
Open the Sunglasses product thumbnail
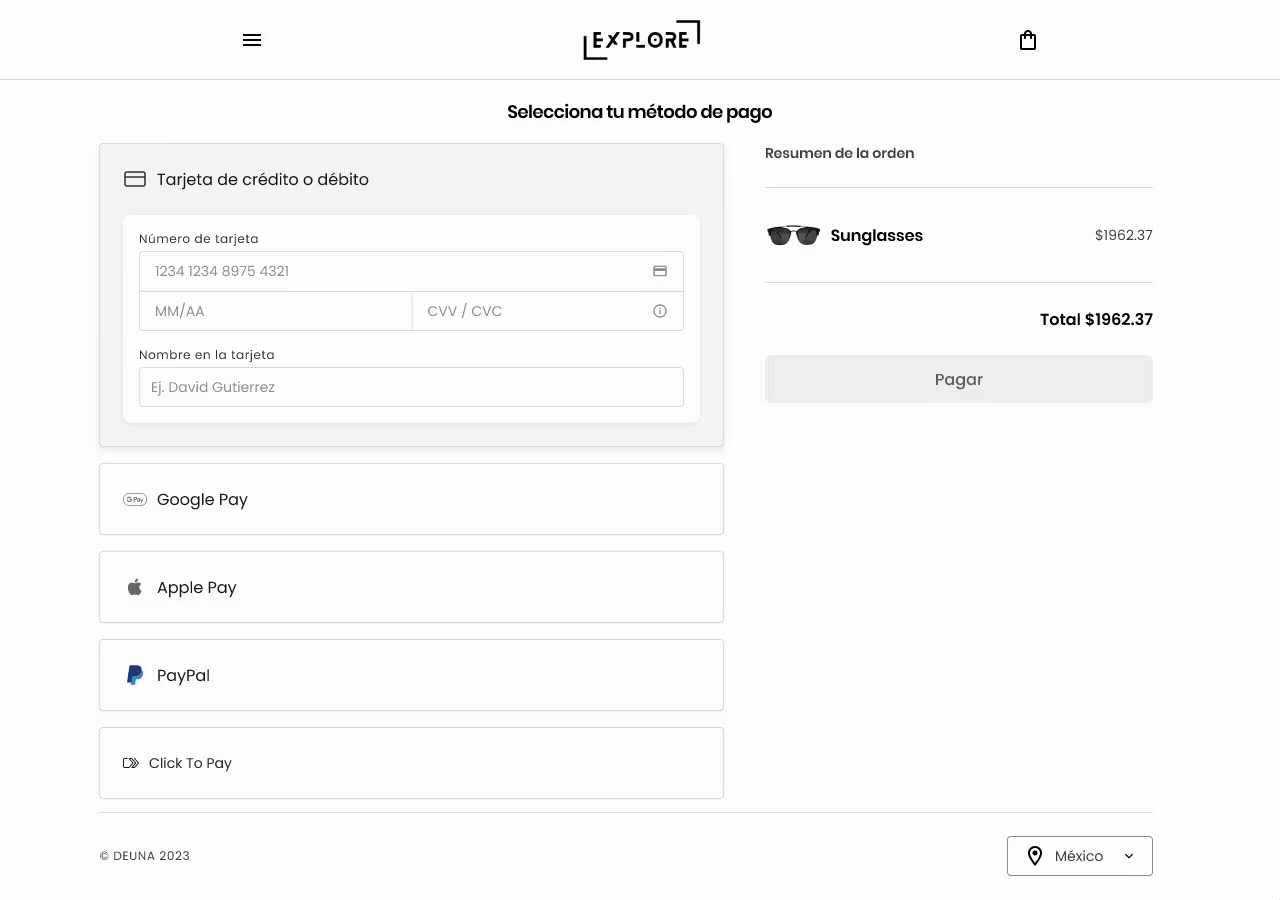coord(793,235)
